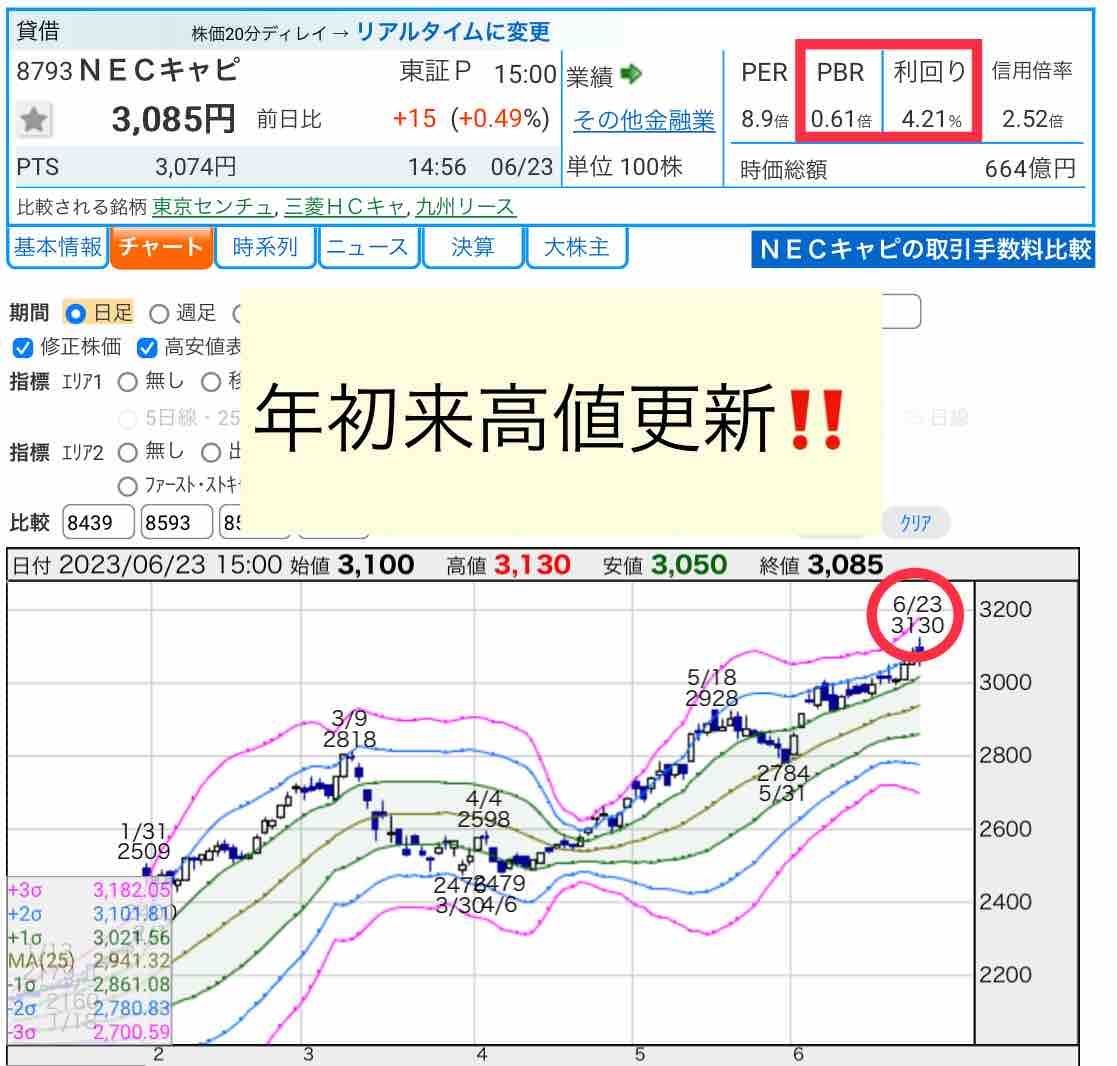
Task: Toggle the 高安値表示 checkbox
Action: [x=147, y=348]
